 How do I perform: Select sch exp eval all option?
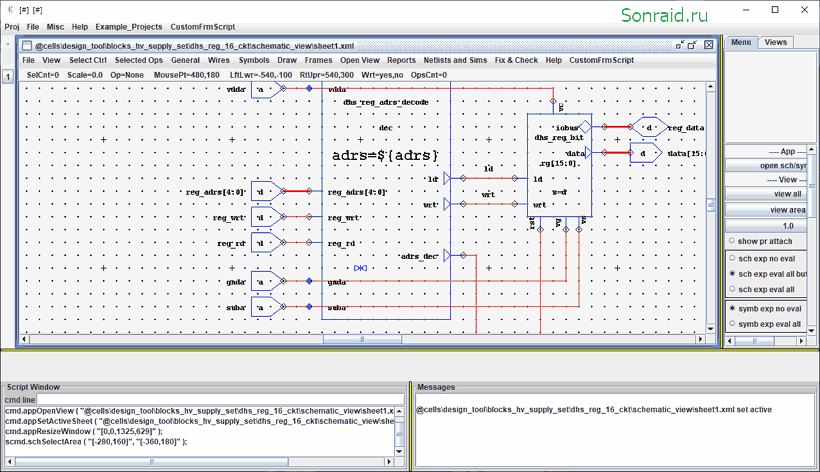(732, 289)
